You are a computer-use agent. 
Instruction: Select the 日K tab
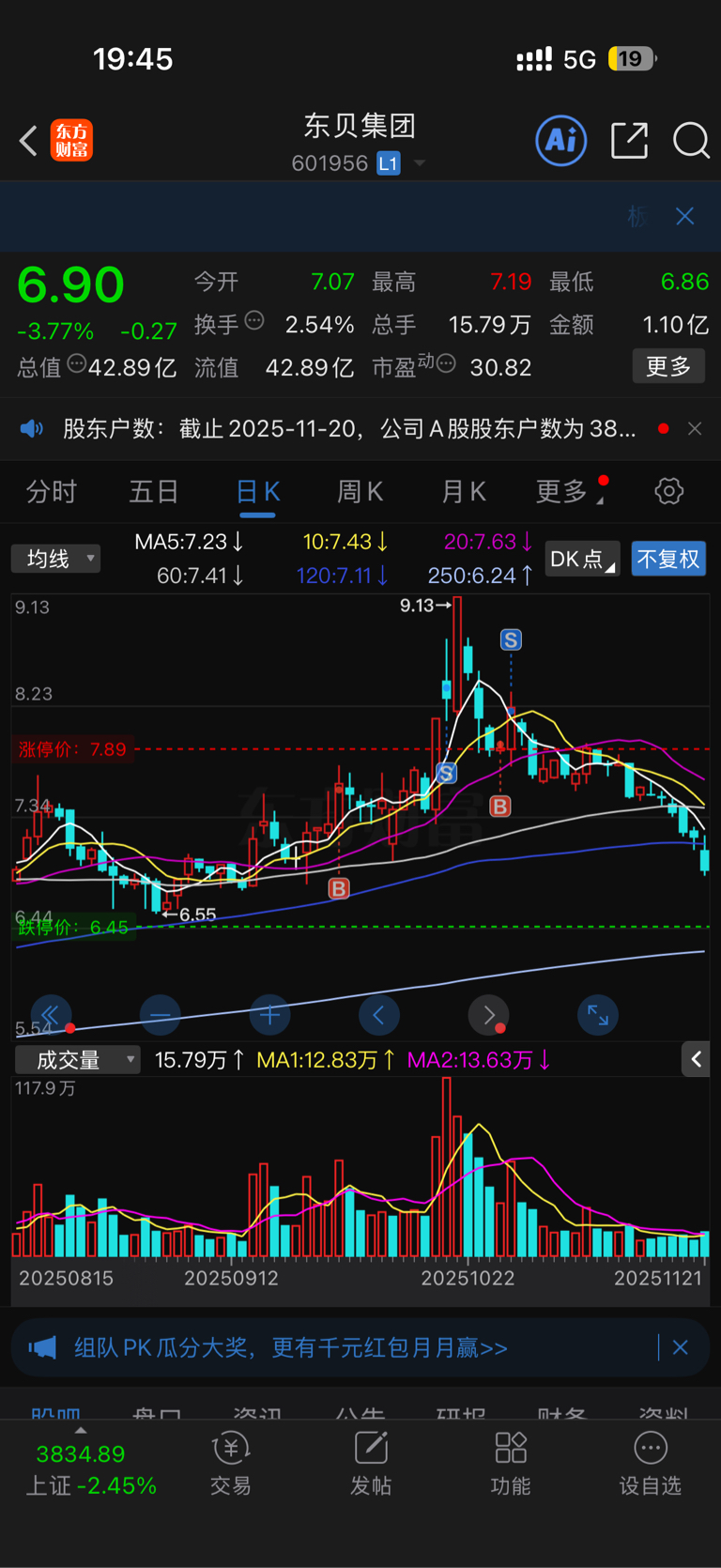point(258,491)
